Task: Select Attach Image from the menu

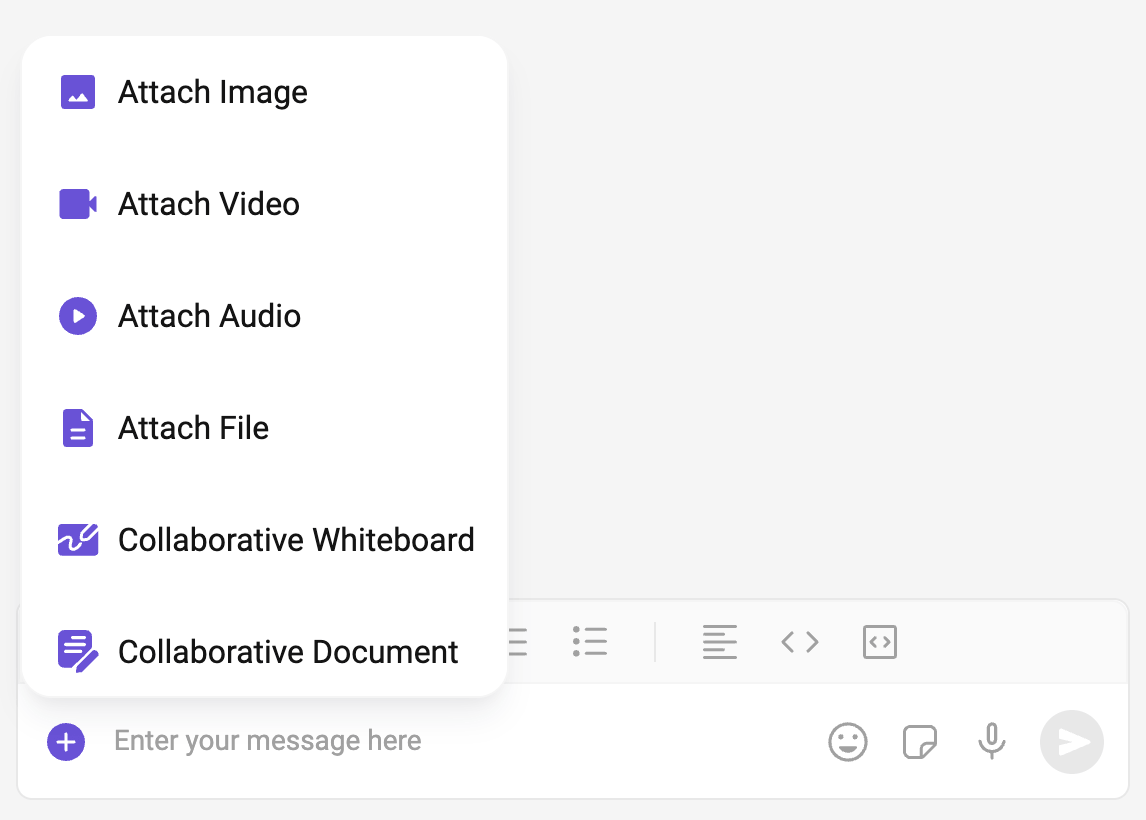Action: (265, 93)
